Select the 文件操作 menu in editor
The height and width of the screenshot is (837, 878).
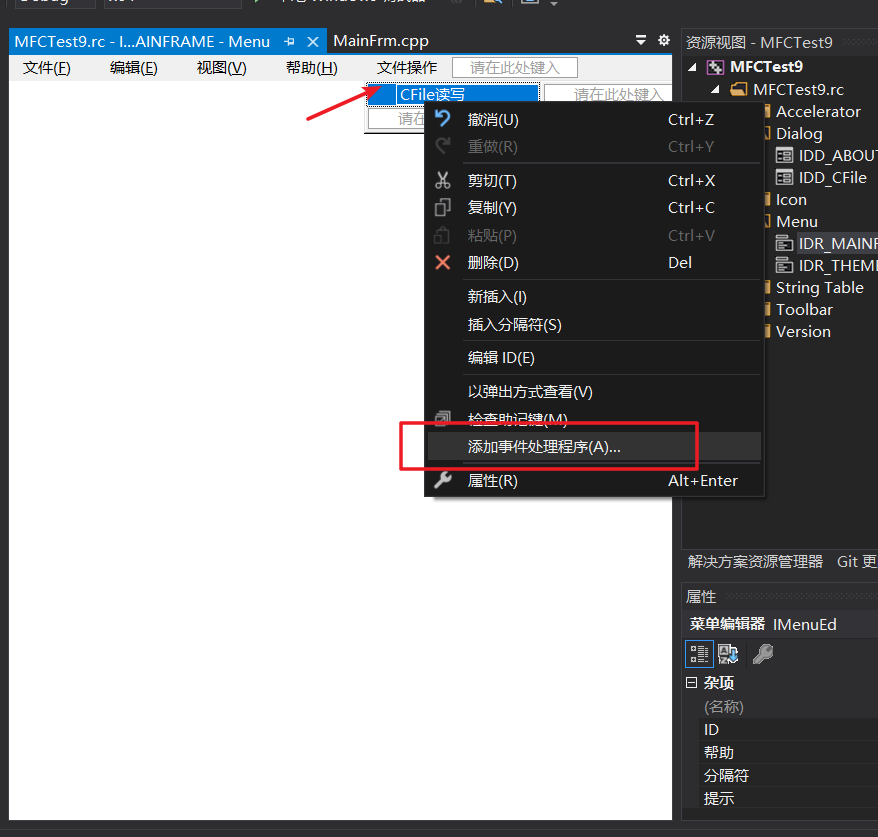coord(407,68)
